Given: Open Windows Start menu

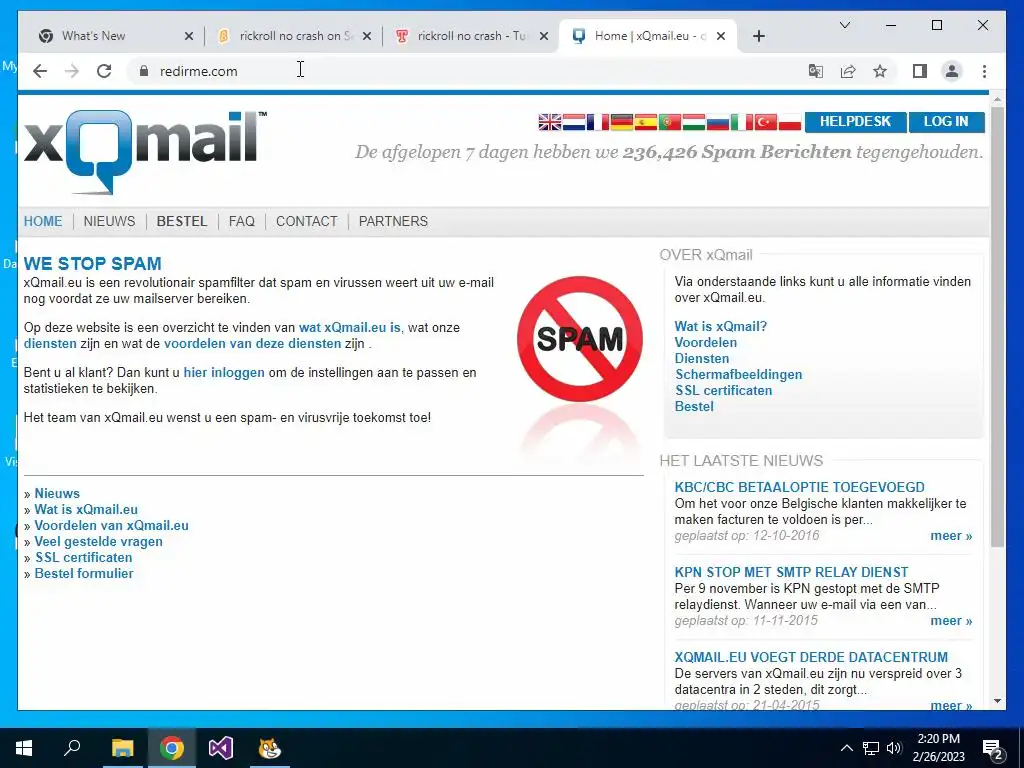Looking at the screenshot, I should click(24, 748).
